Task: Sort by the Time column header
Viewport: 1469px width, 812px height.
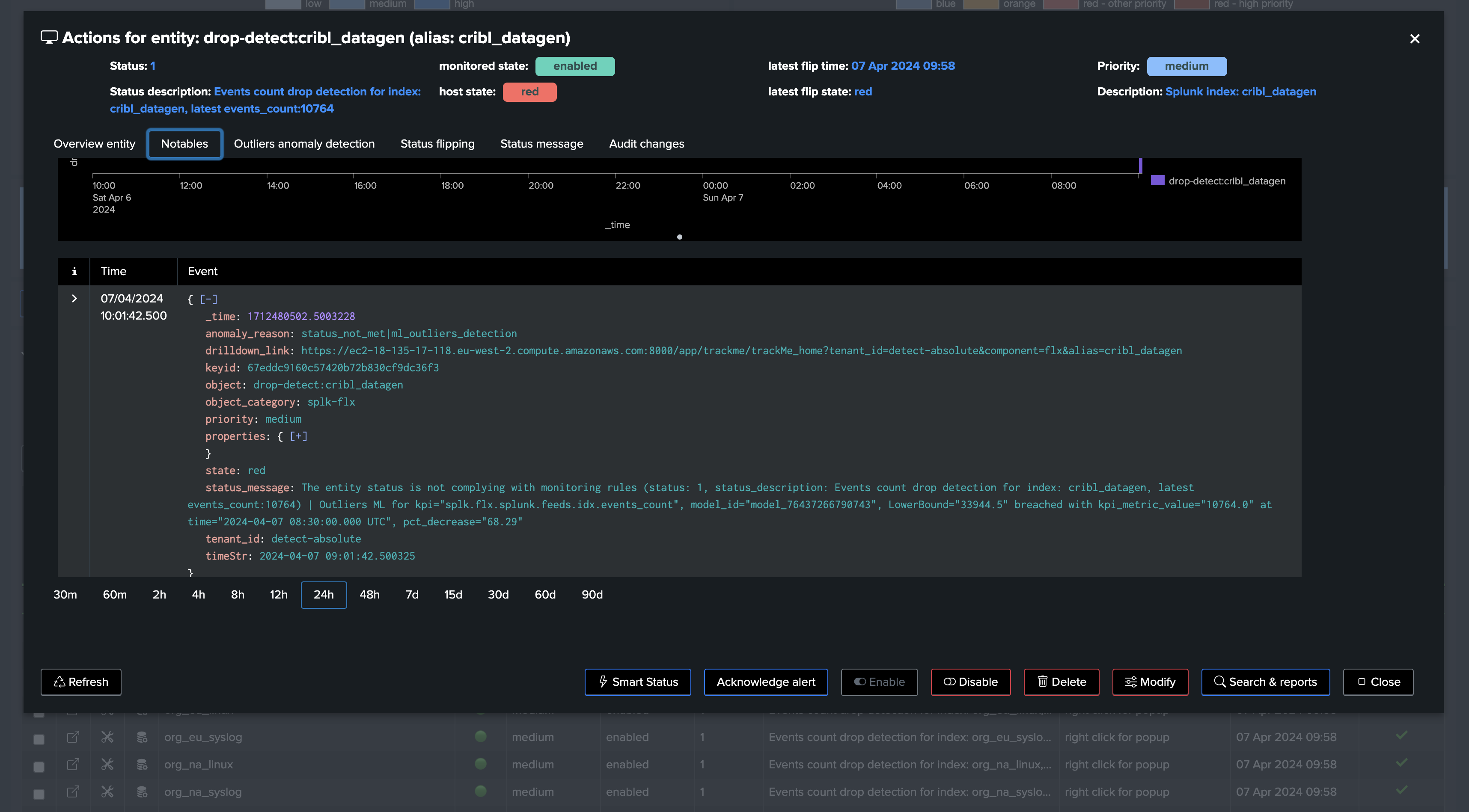Action: click(113, 271)
